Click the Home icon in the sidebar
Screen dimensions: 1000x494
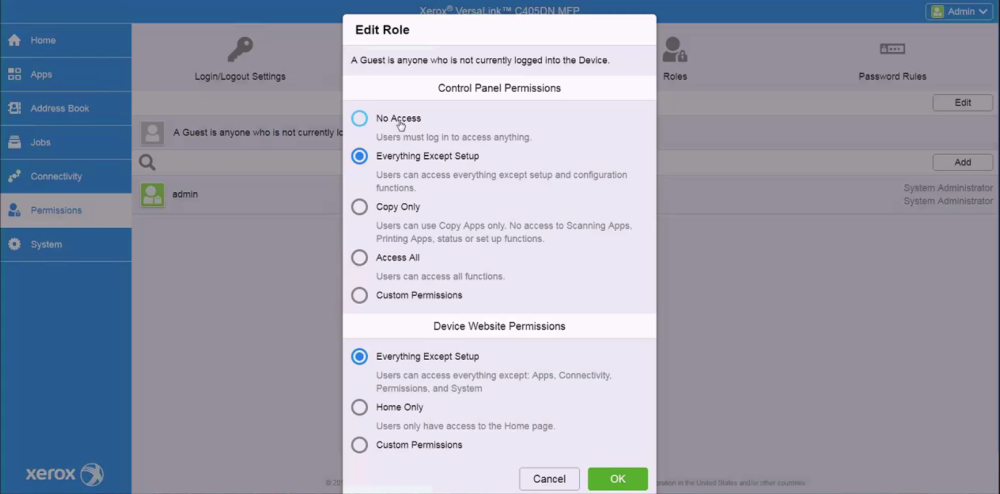[x=15, y=40]
